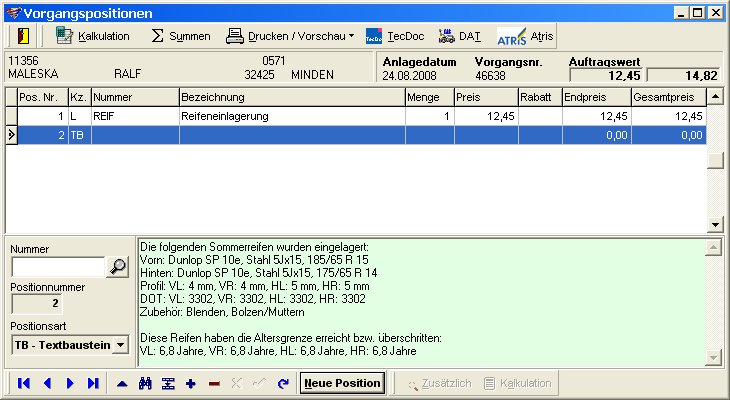Open Kalkulation from the top toolbar
730x400 pixels.
point(93,36)
